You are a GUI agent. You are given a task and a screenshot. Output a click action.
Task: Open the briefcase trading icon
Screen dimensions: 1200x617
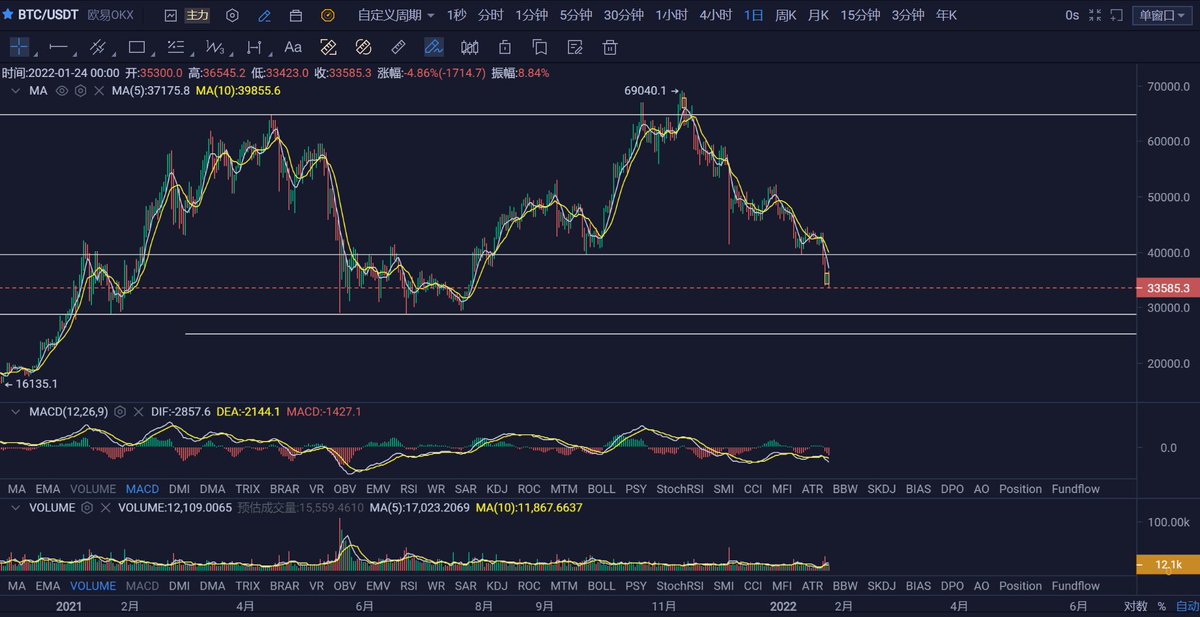296,16
